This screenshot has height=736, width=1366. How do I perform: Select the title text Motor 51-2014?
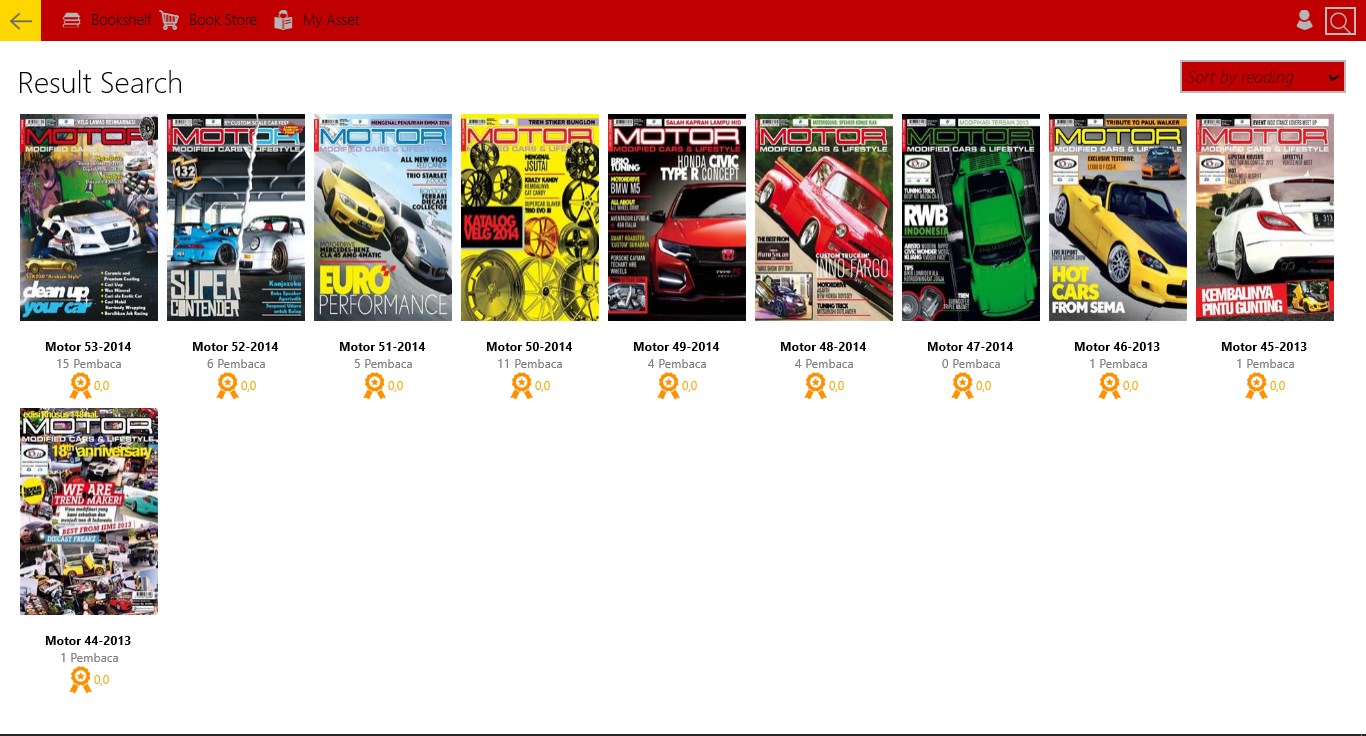pyautogui.click(x=382, y=347)
